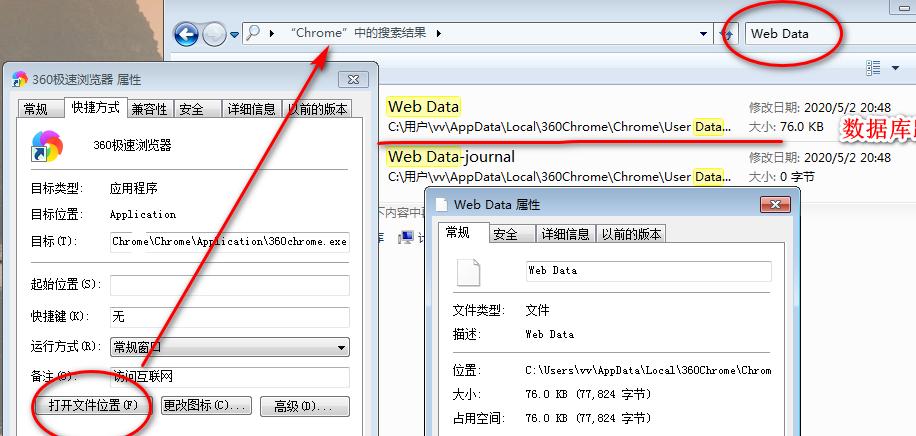
Task: Close the Web Data 属性 dialog
Action: pos(775,205)
